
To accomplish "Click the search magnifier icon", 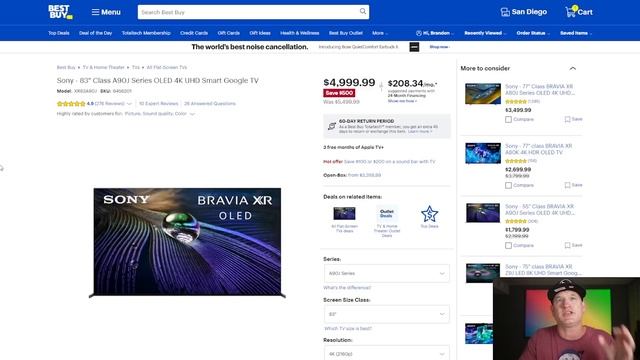I will (x=362, y=11).
